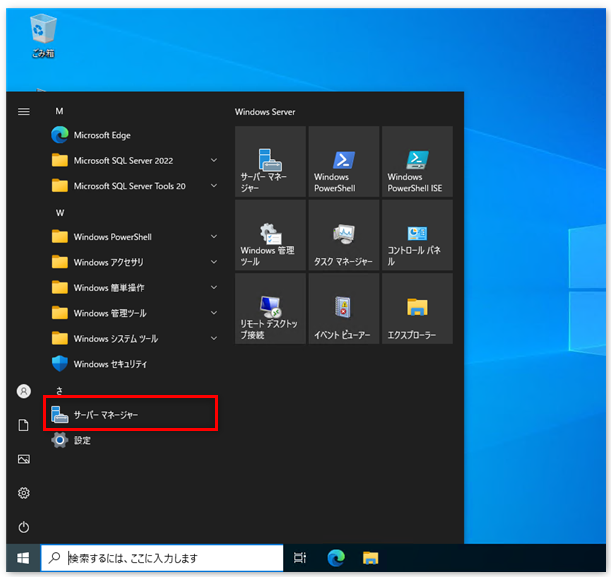Open Settings gear in Start sidebar
The image size is (611, 577).
click(24, 493)
